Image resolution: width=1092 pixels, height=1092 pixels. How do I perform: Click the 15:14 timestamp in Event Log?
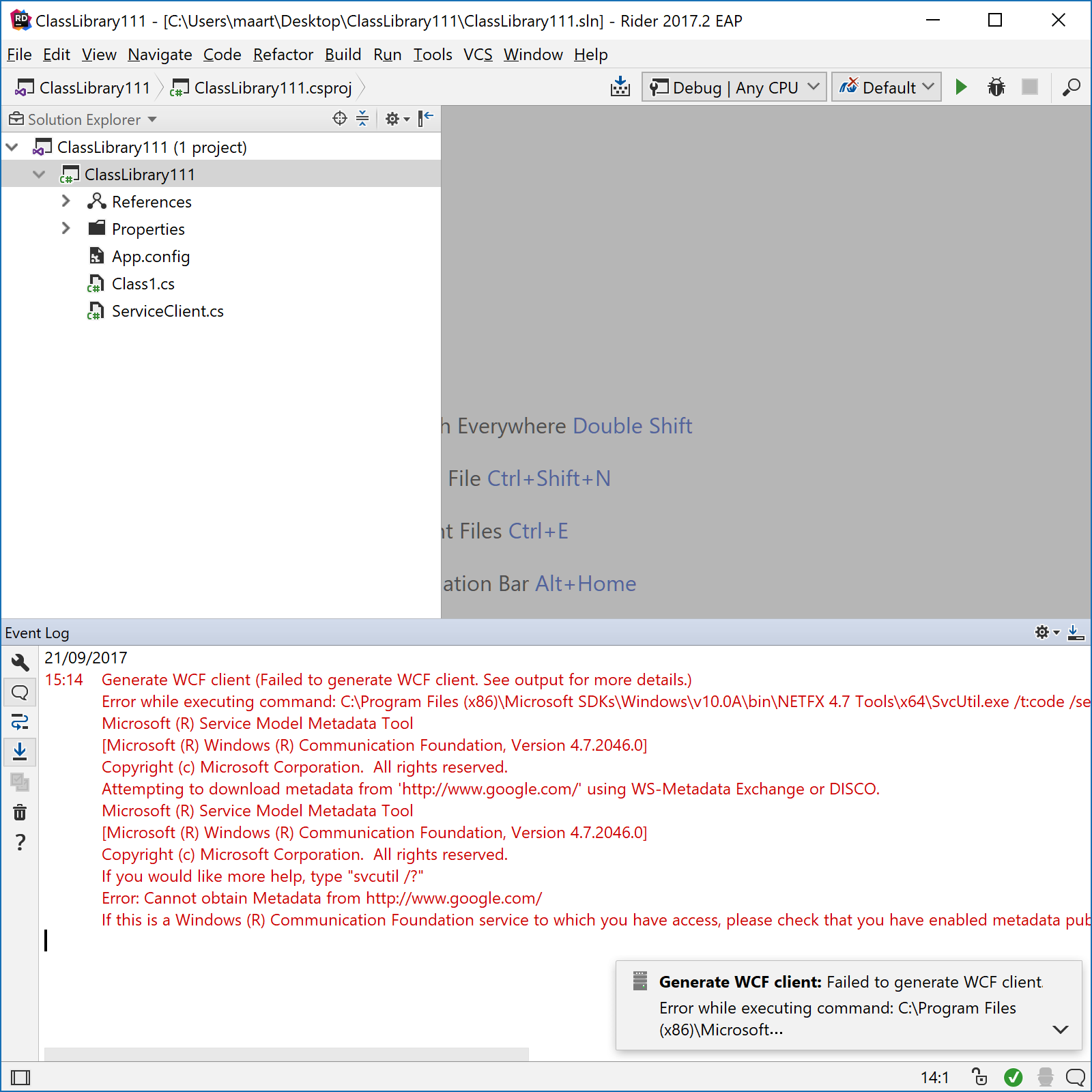click(x=64, y=680)
